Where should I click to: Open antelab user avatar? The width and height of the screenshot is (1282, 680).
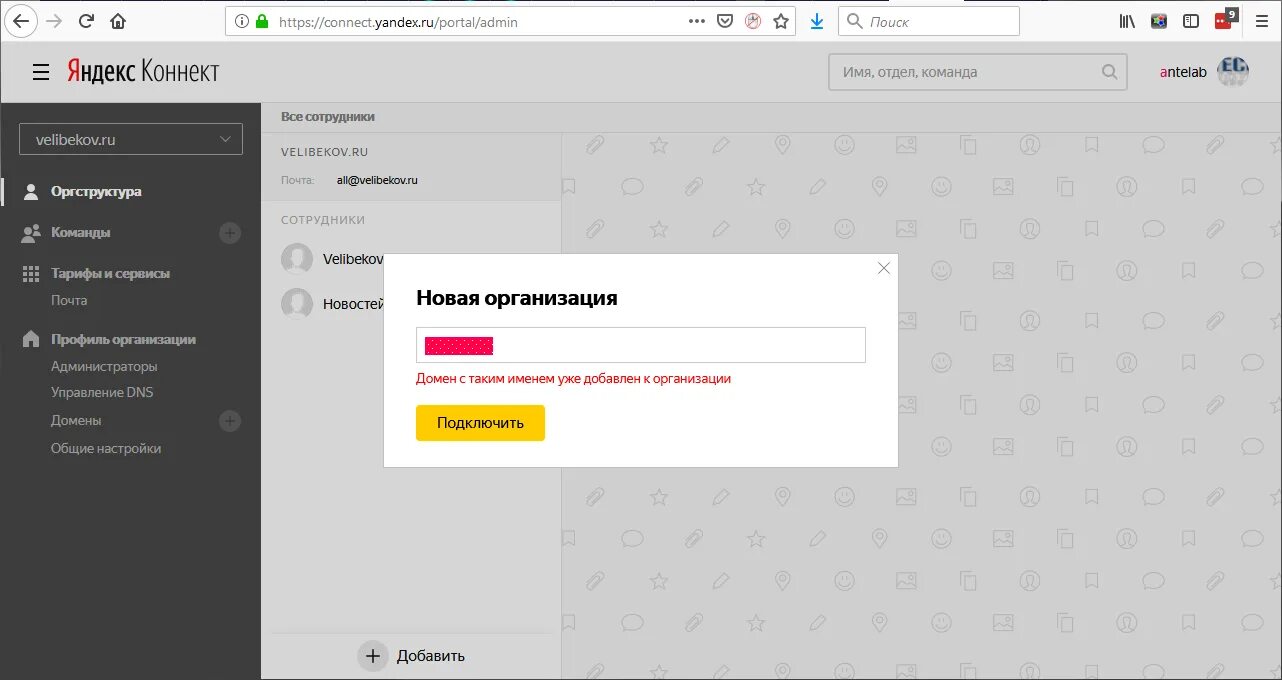pyautogui.click(x=1232, y=71)
